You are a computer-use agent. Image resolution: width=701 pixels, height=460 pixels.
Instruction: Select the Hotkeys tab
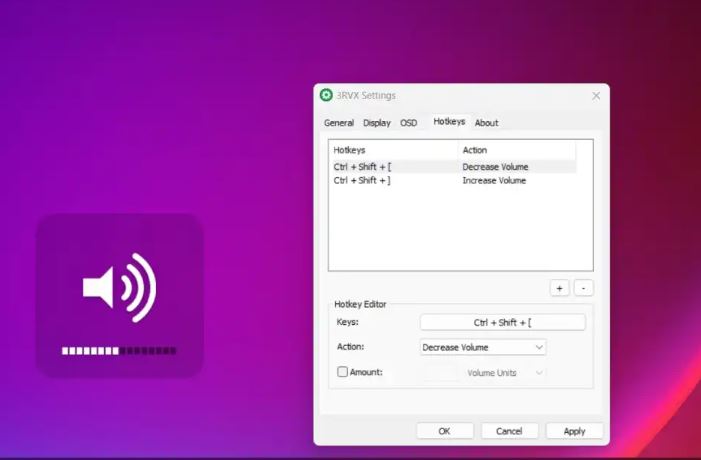[449, 122]
